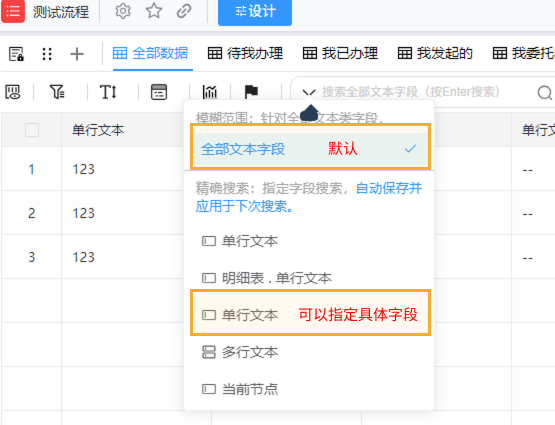
Task: Open settings gear next to 测试流程
Action: [x=123, y=11]
